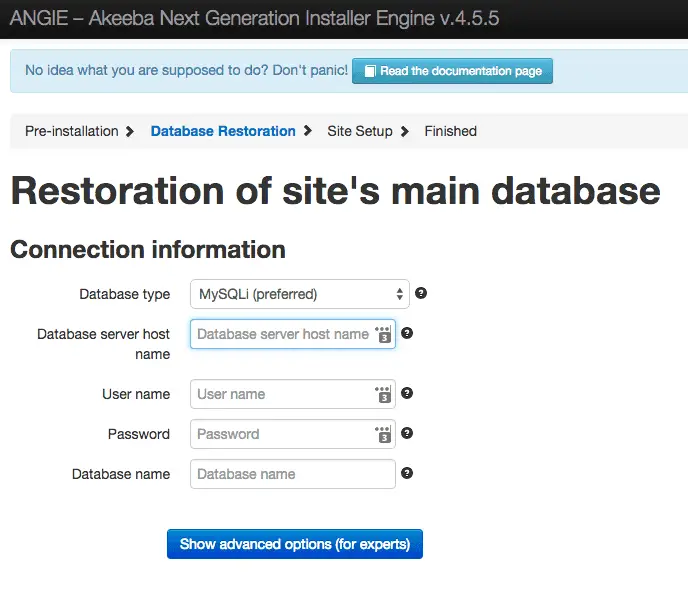Click the 'Database server host name' label
The height and width of the screenshot is (592, 688).
click(104, 344)
